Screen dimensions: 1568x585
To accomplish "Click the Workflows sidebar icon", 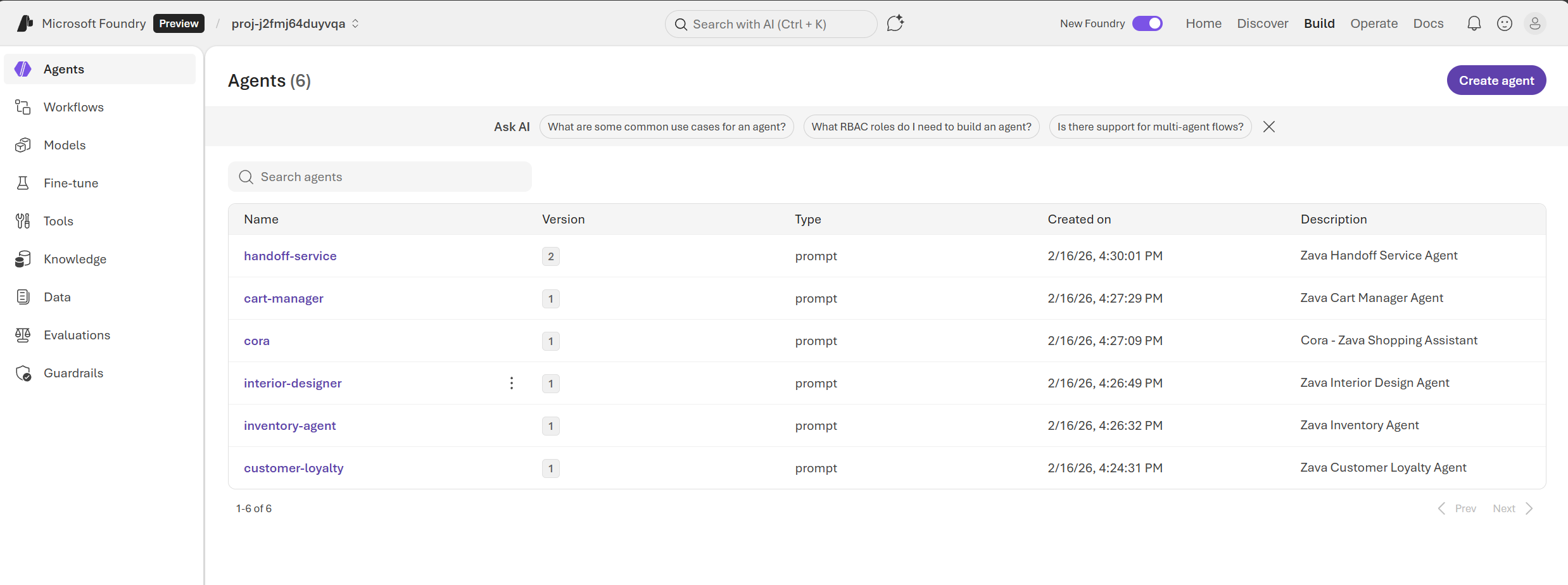I will tap(23, 107).
